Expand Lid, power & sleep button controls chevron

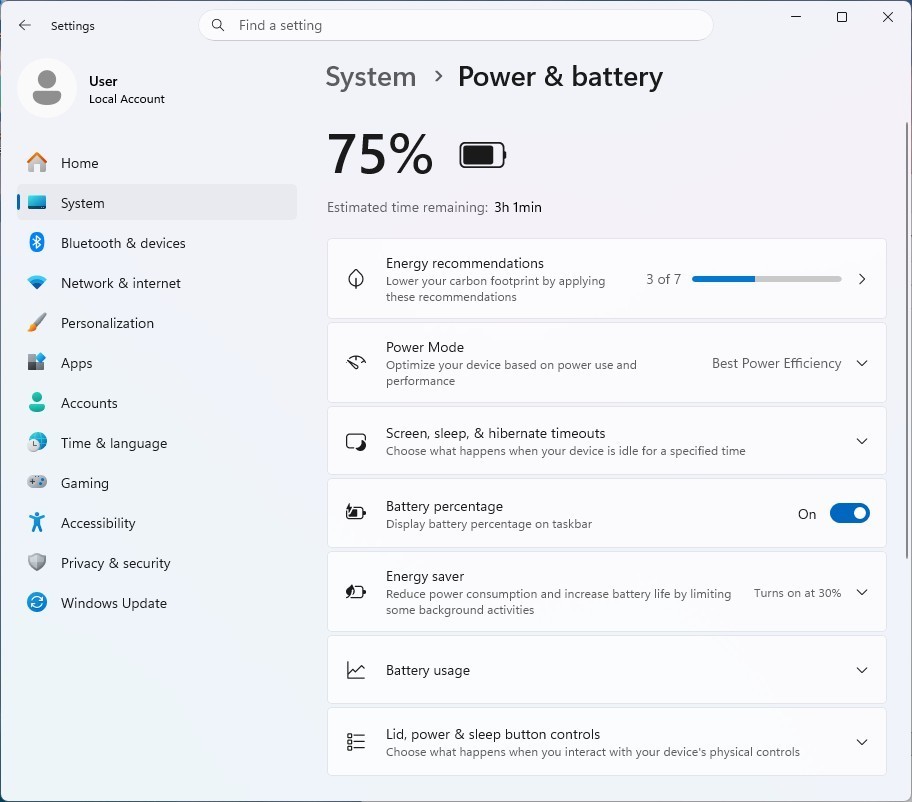pyautogui.click(x=862, y=742)
